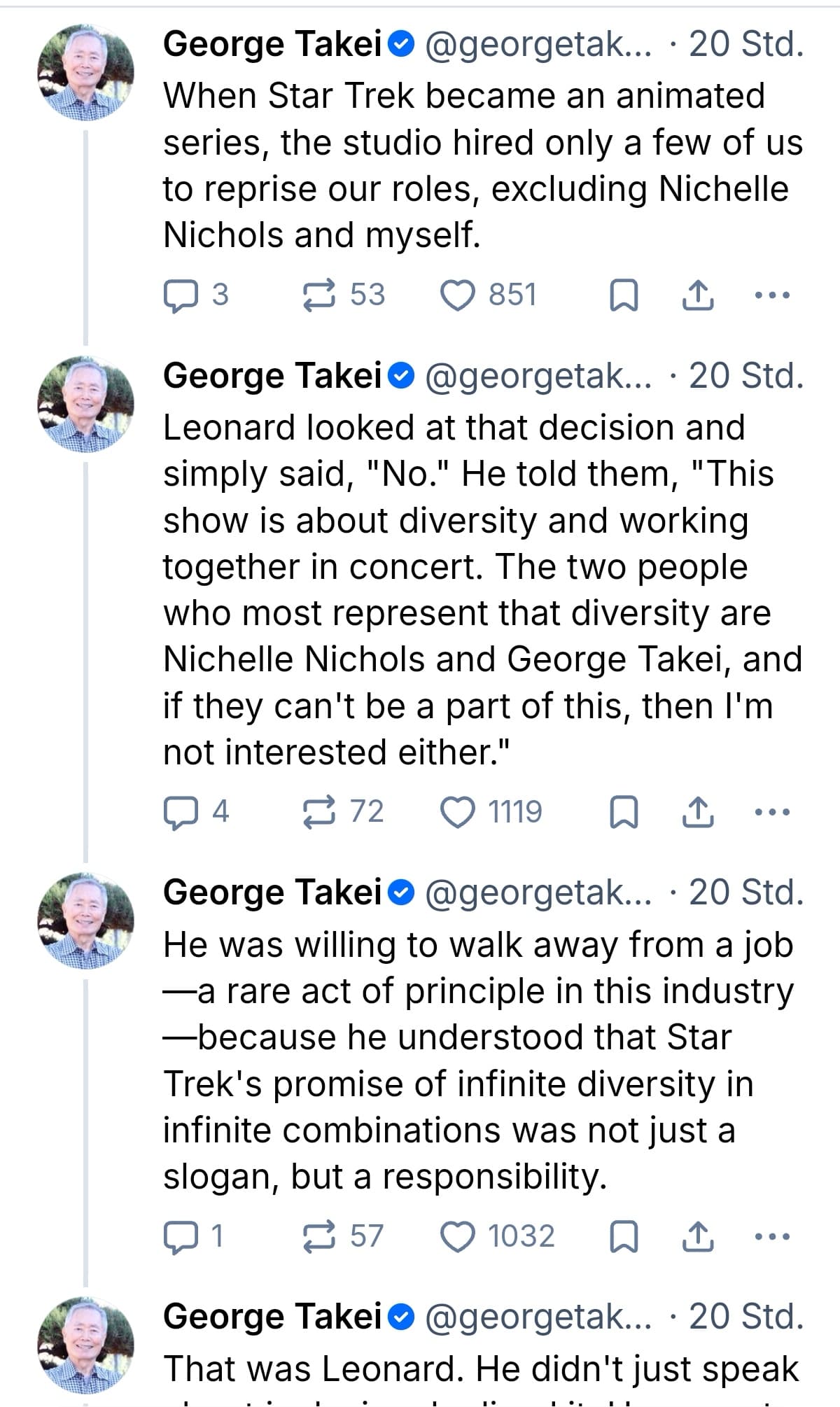
Task: Reply to the Leonard said "No" tweet
Action: (179, 812)
